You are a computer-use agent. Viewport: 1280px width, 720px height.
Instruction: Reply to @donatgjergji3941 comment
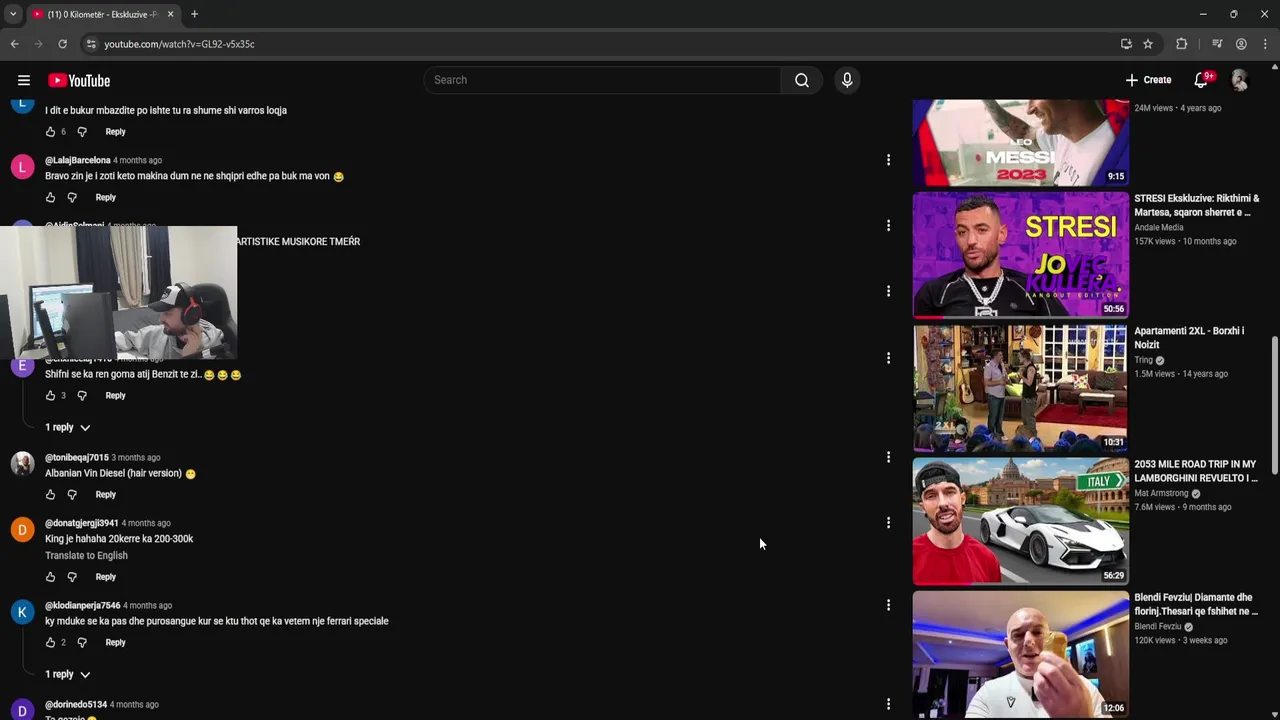pyautogui.click(x=105, y=576)
